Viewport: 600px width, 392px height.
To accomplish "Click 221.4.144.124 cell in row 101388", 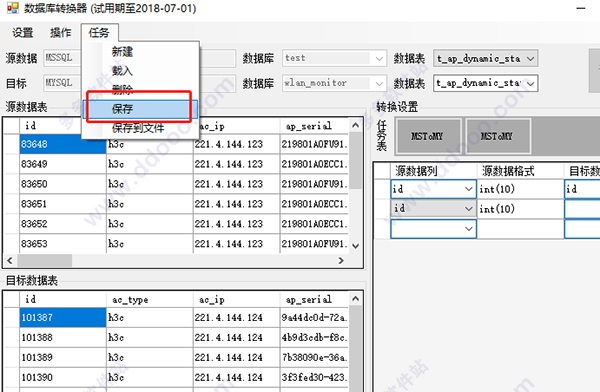I will tap(236, 338).
